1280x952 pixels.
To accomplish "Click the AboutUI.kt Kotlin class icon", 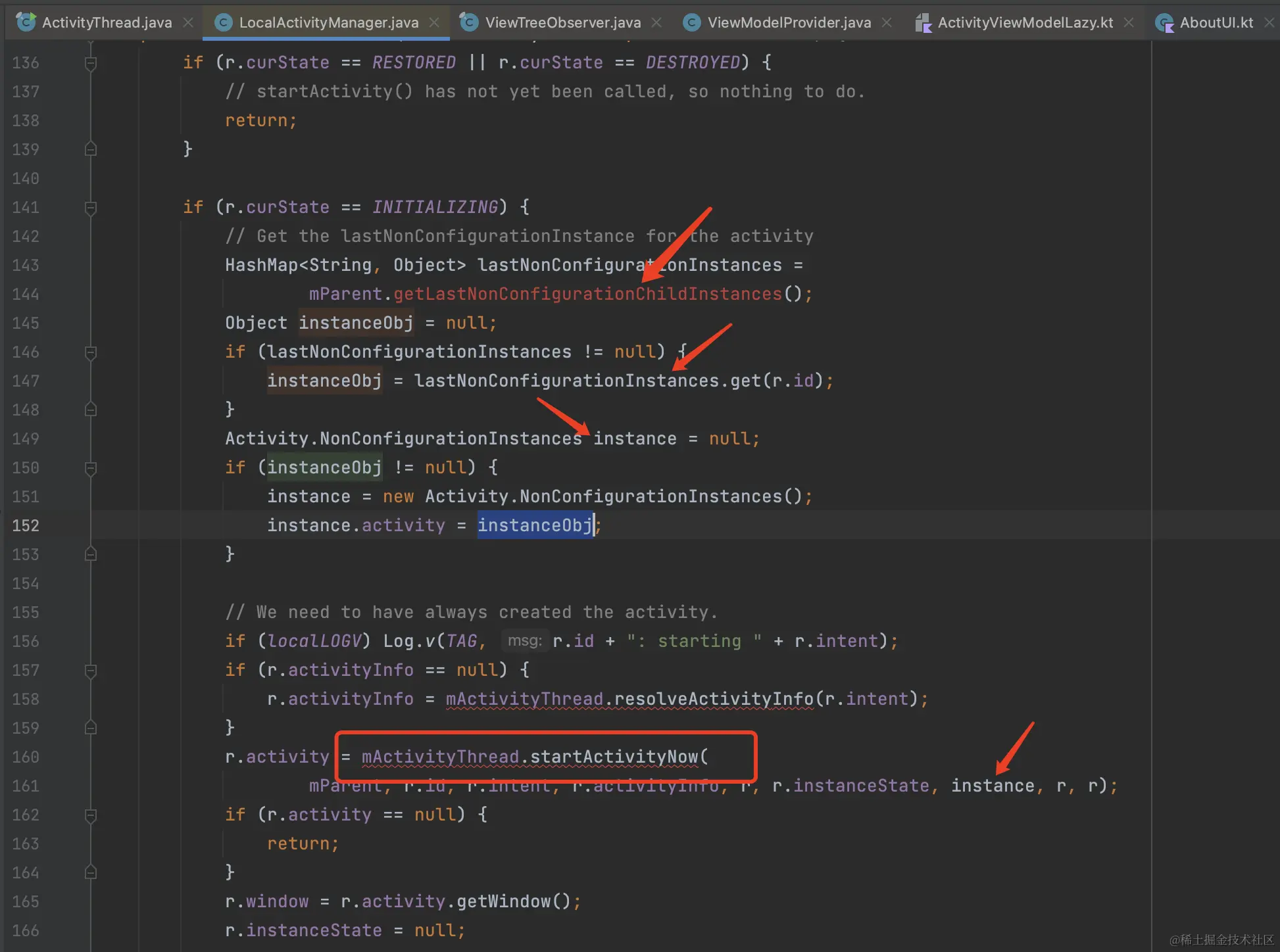I will click(1164, 23).
